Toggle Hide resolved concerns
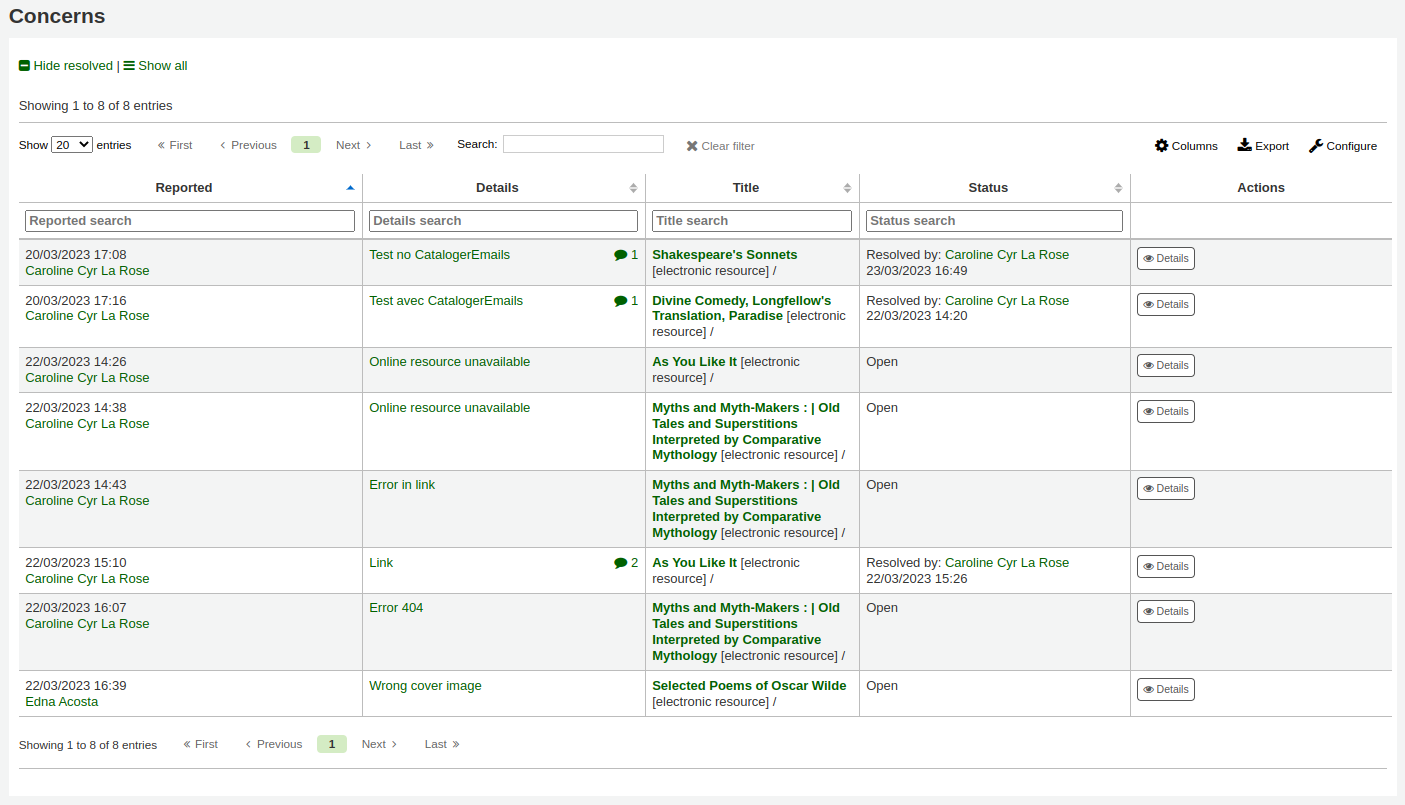 point(66,66)
